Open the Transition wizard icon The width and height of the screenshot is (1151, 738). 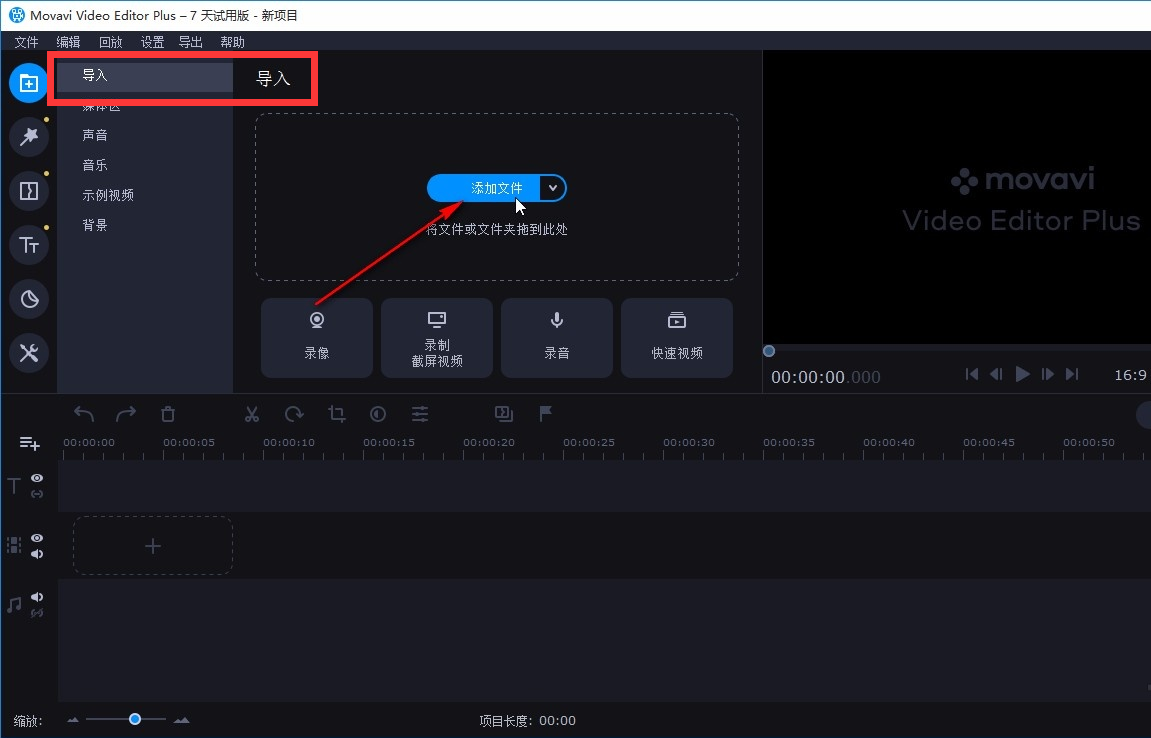point(504,414)
